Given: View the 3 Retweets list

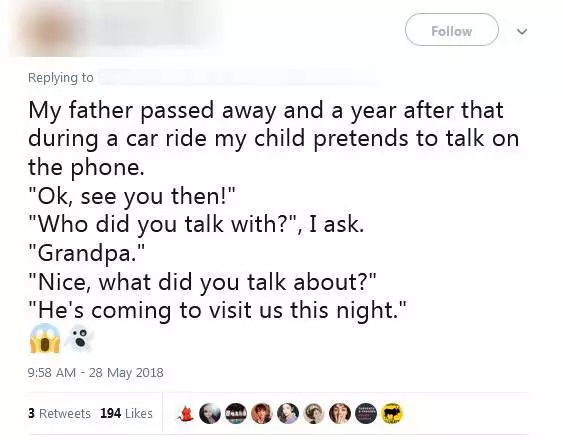Looking at the screenshot, I should coord(59,413).
